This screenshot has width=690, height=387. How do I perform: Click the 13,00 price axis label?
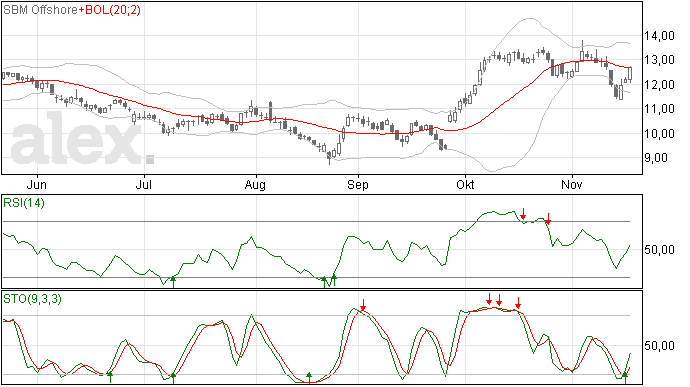659,60
